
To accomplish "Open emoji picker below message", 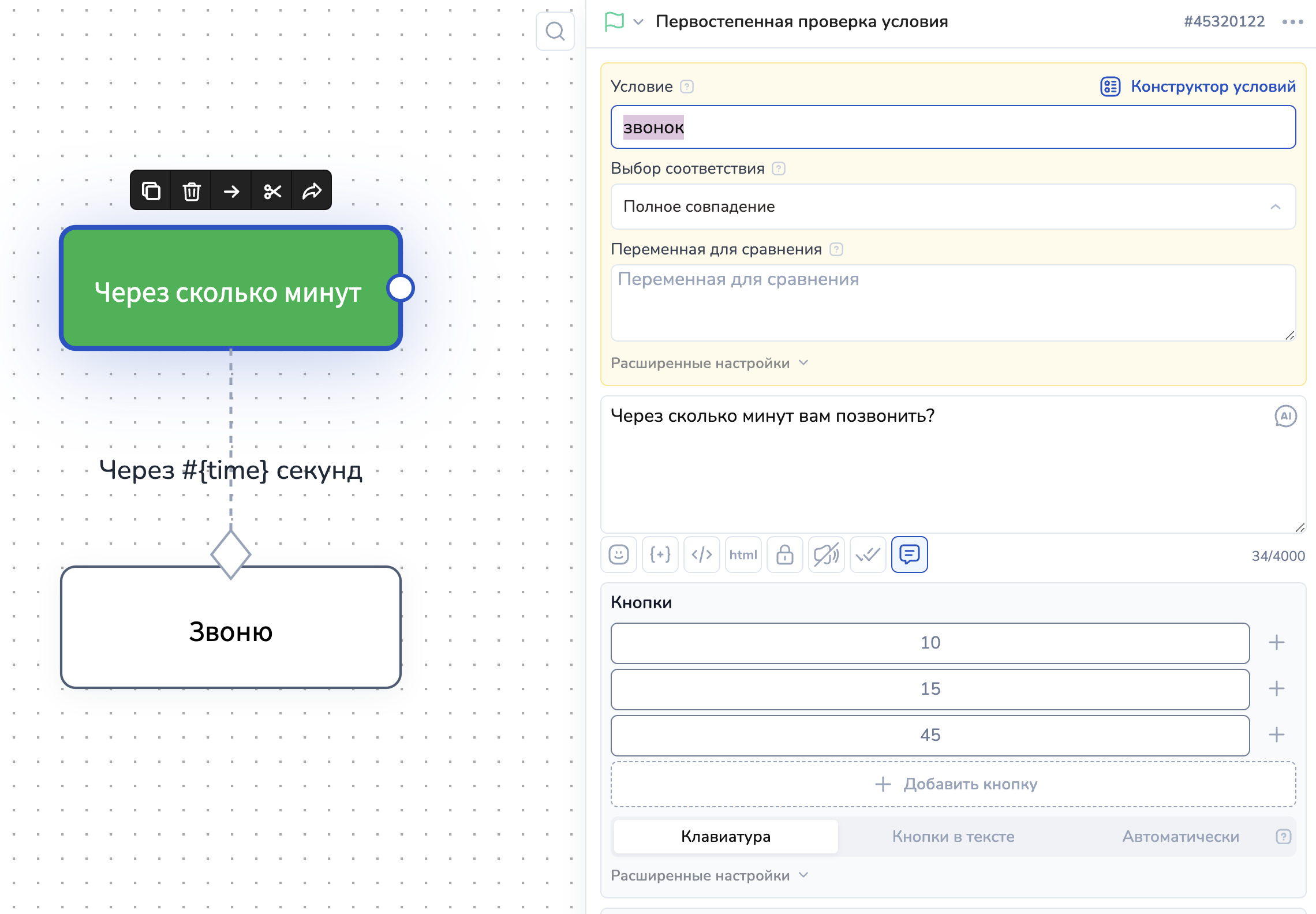I will point(619,555).
